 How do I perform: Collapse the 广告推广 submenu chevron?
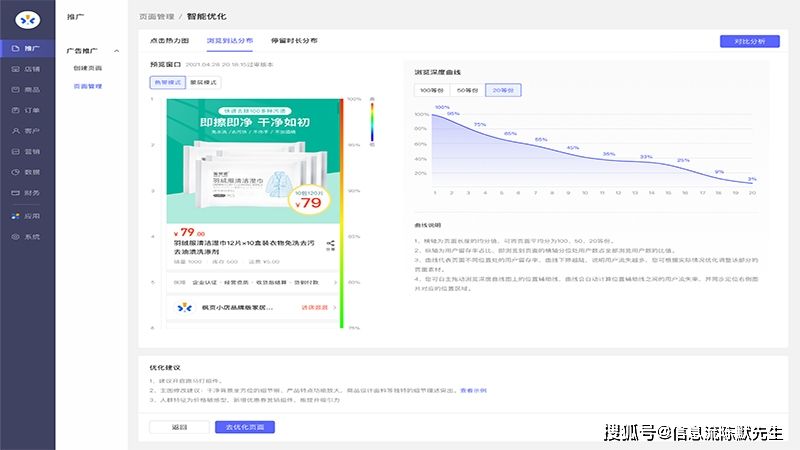coord(117,51)
